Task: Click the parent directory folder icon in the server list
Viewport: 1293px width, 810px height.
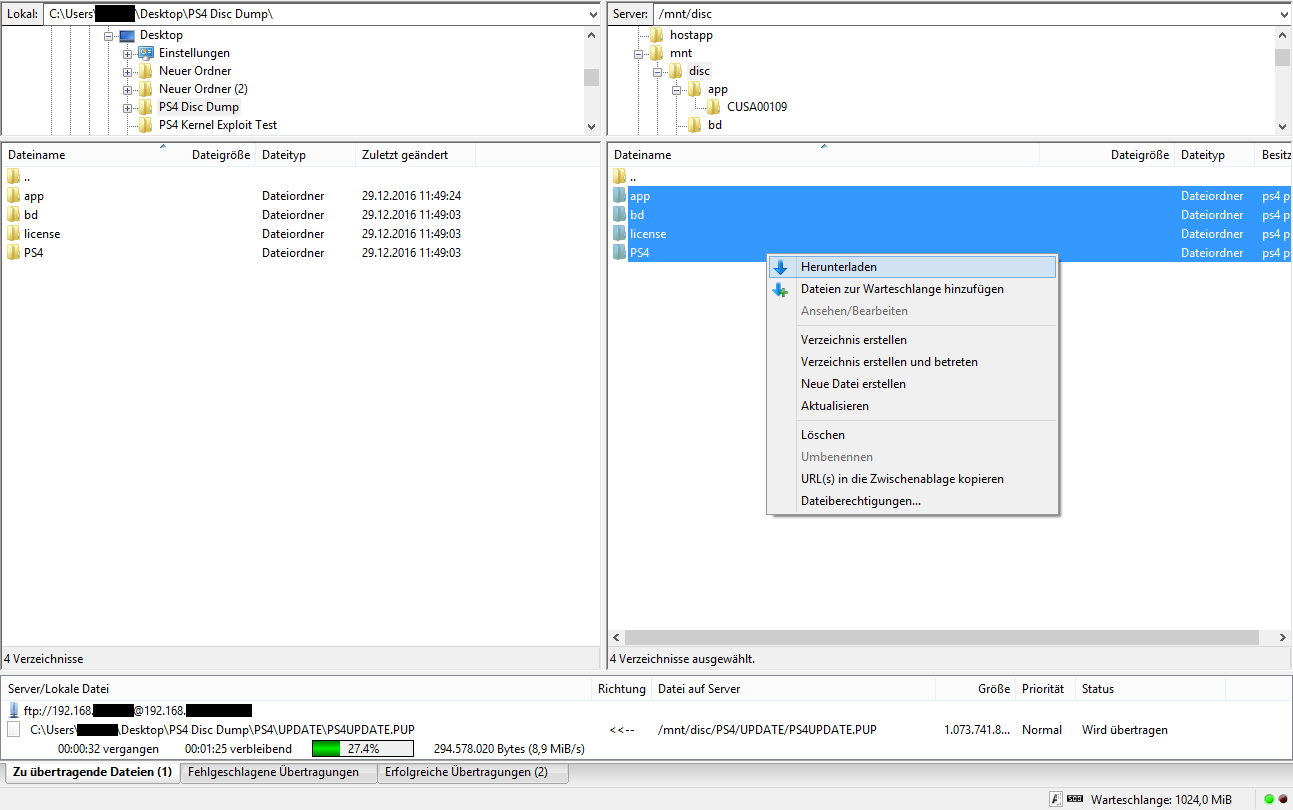Action: click(x=619, y=177)
